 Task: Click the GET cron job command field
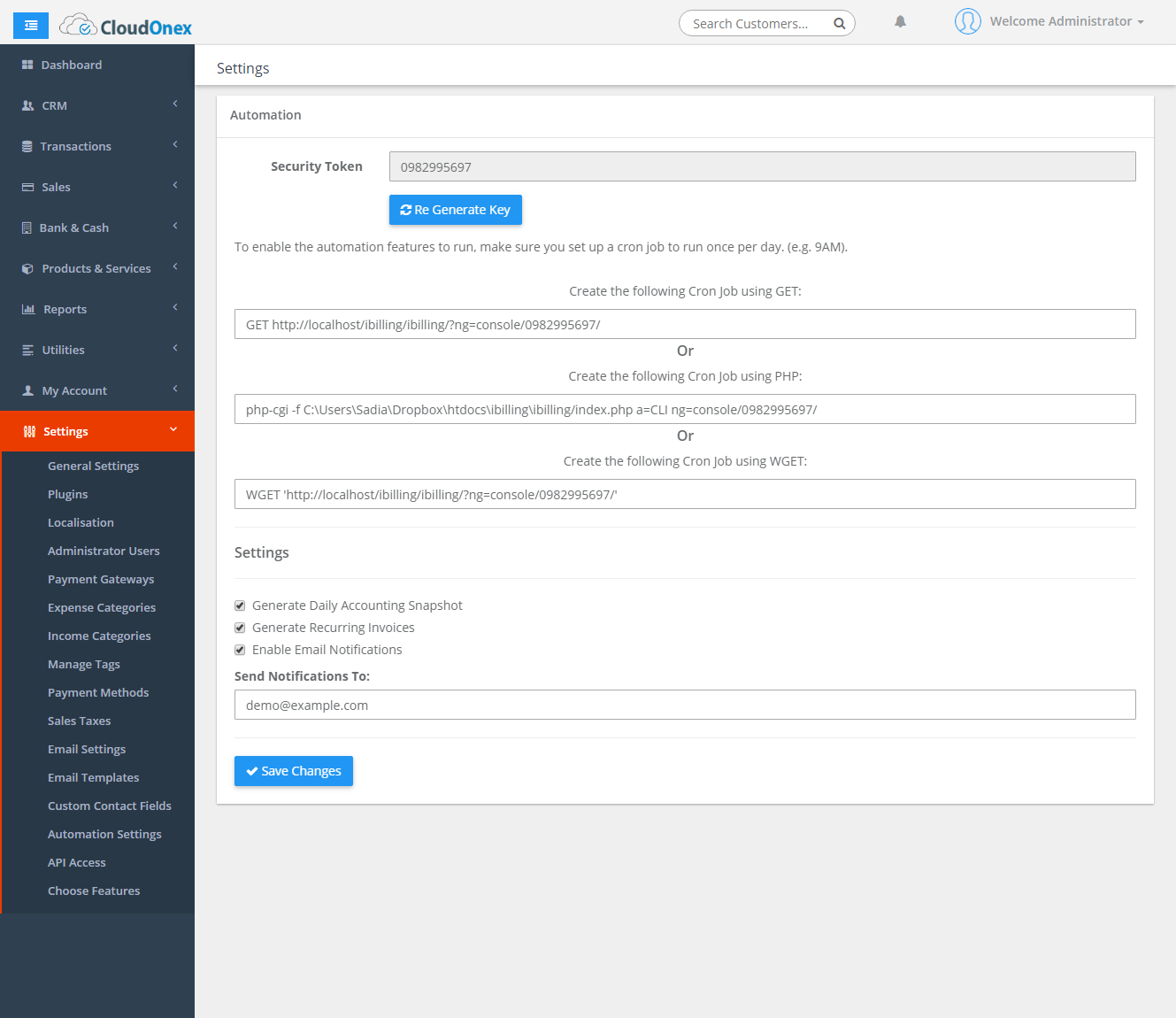click(x=685, y=324)
